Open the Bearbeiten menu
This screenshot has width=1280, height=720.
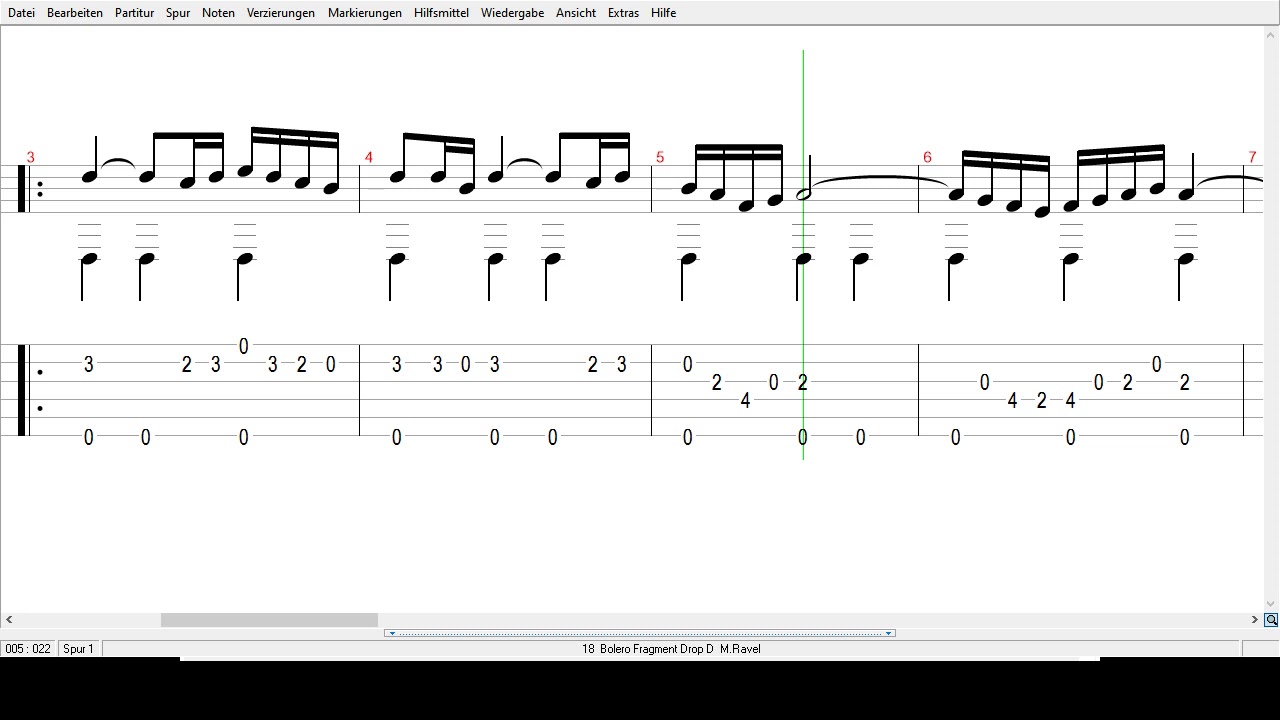[75, 13]
